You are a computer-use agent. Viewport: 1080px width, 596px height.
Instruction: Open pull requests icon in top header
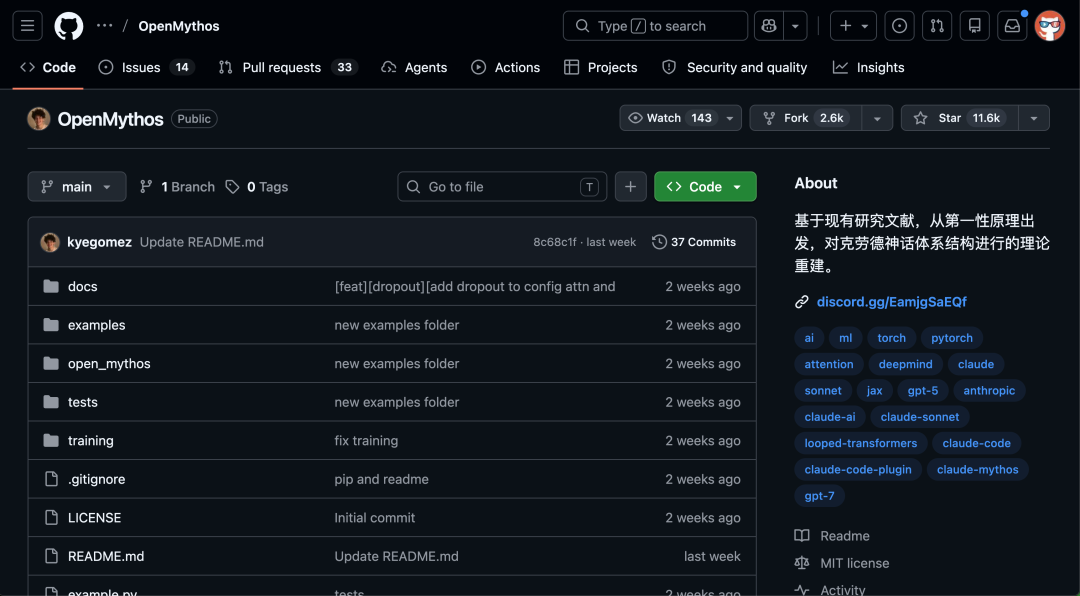tap(937, 26)
